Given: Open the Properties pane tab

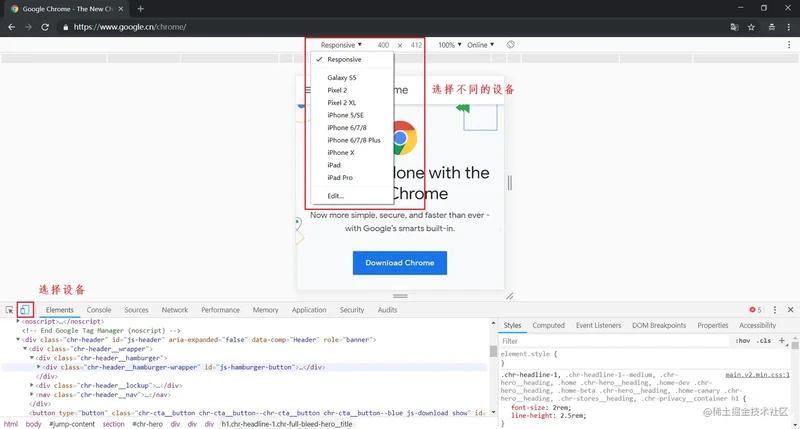Looking at the screenshot, I should click(x=713, y=325).
